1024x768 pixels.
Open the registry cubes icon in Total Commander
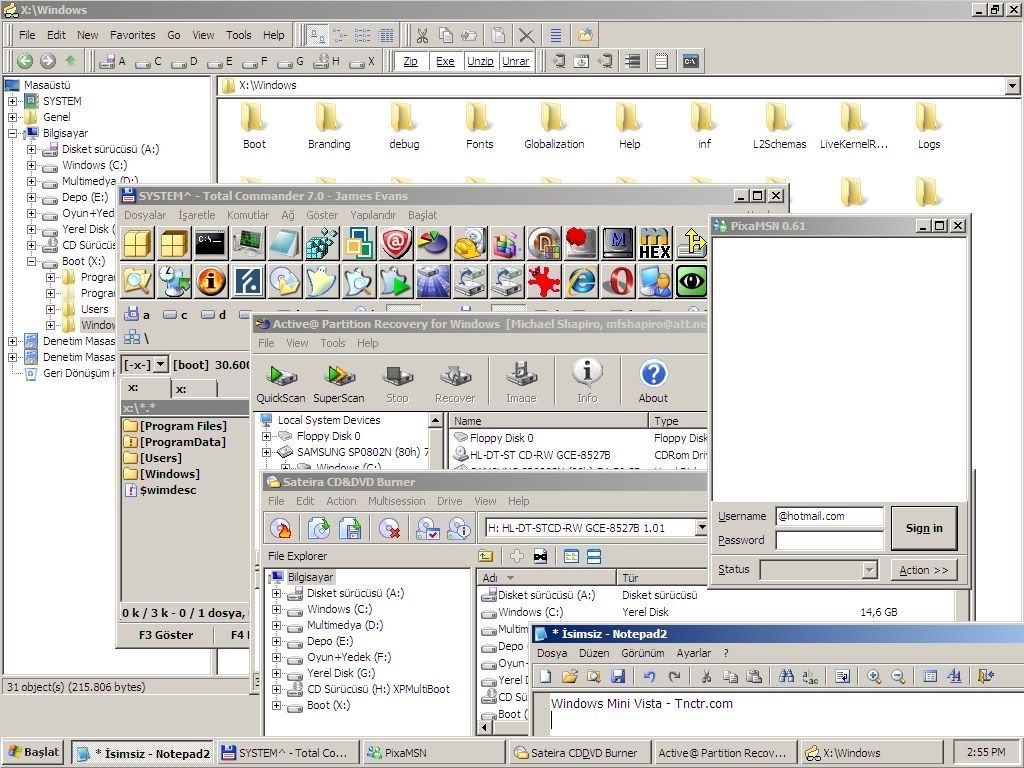pos(323,244)
